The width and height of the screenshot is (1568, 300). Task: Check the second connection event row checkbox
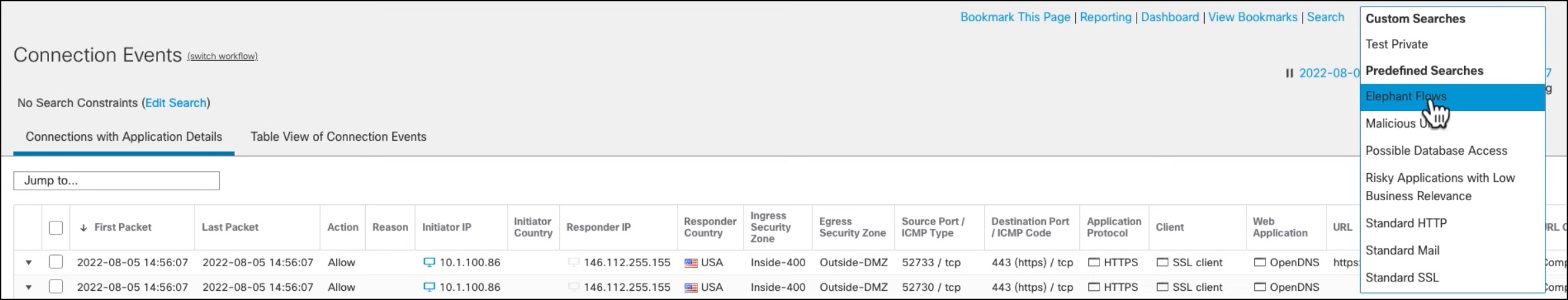56,287
